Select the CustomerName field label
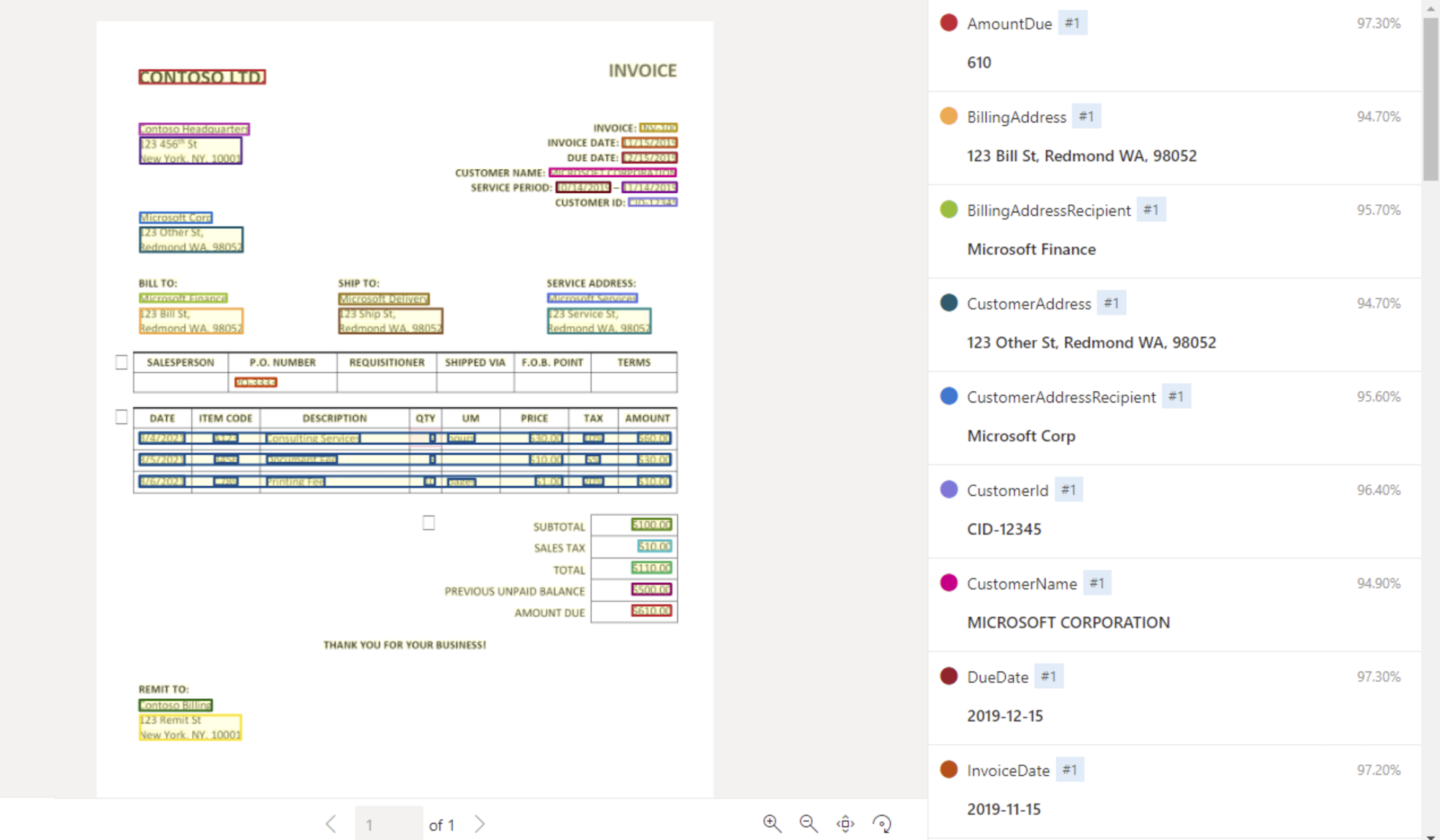The height and width of the screenshot is (840, 1440). tap(1022, 584)
